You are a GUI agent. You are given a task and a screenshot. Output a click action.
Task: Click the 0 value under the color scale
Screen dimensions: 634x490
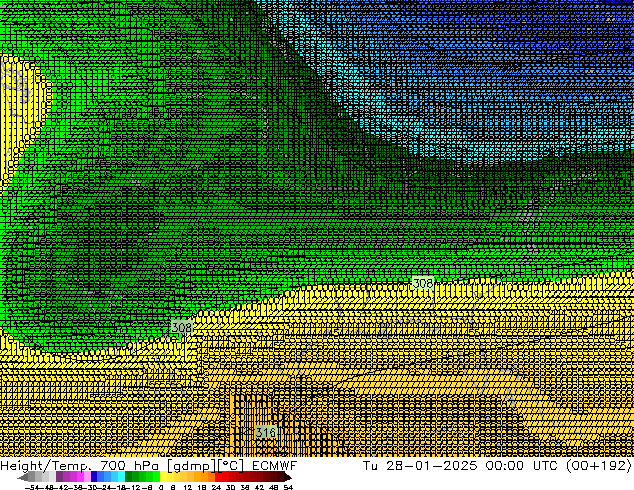(161, 487)
